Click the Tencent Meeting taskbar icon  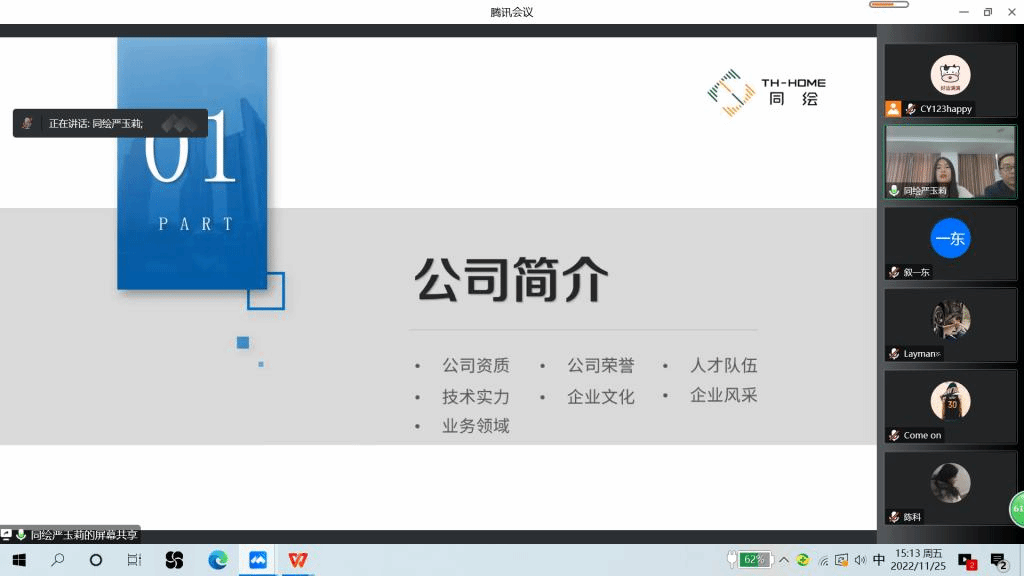(x=258, y=560)
